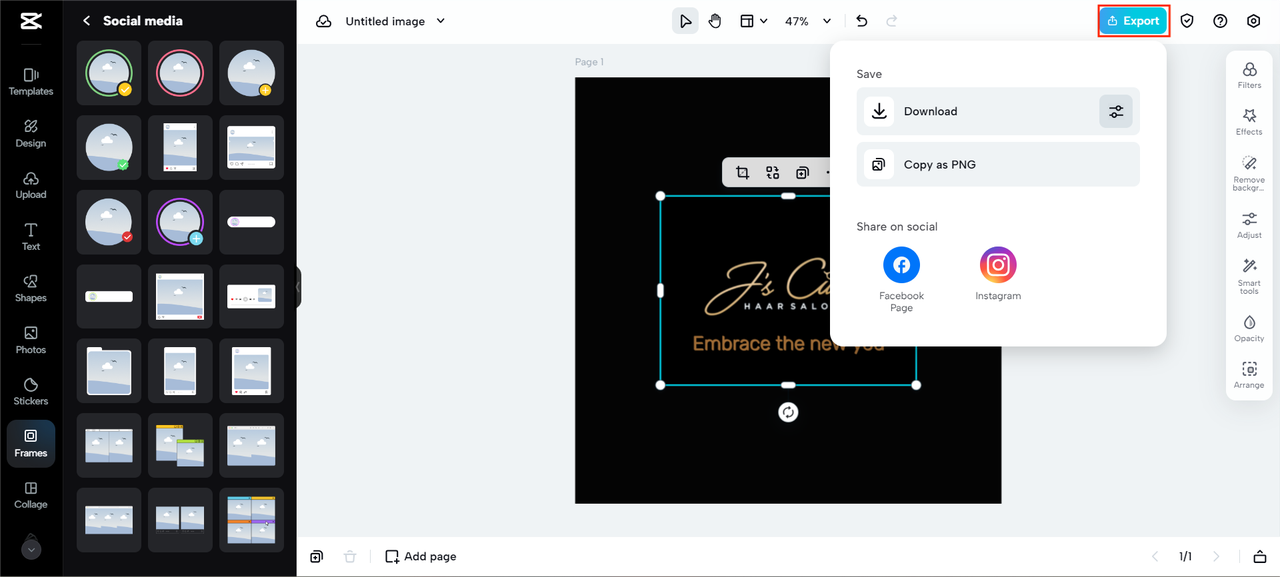Screen dimensions: 1280x577
Task: Open Adjust in right panel
Action: [x=1249, y=225]
